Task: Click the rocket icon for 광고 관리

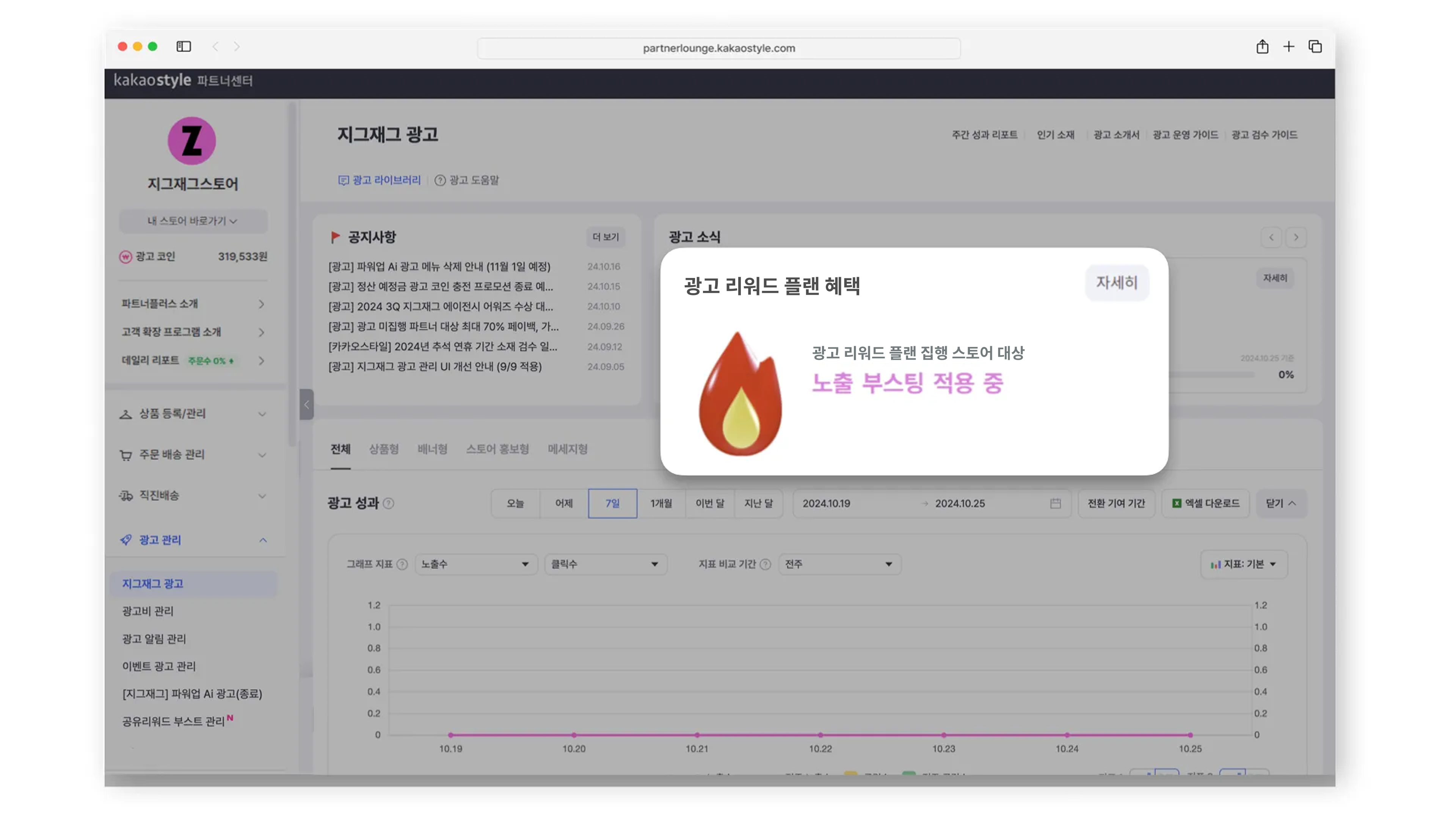Action: [126, 540]
